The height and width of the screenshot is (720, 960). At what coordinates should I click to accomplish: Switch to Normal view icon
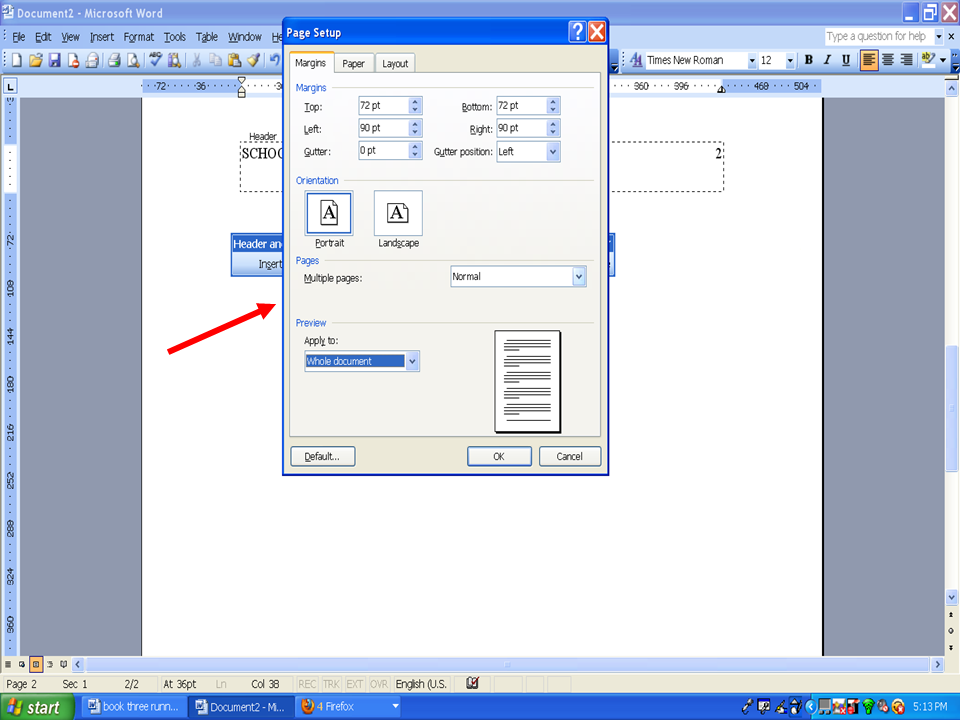(x=8, y=664)
